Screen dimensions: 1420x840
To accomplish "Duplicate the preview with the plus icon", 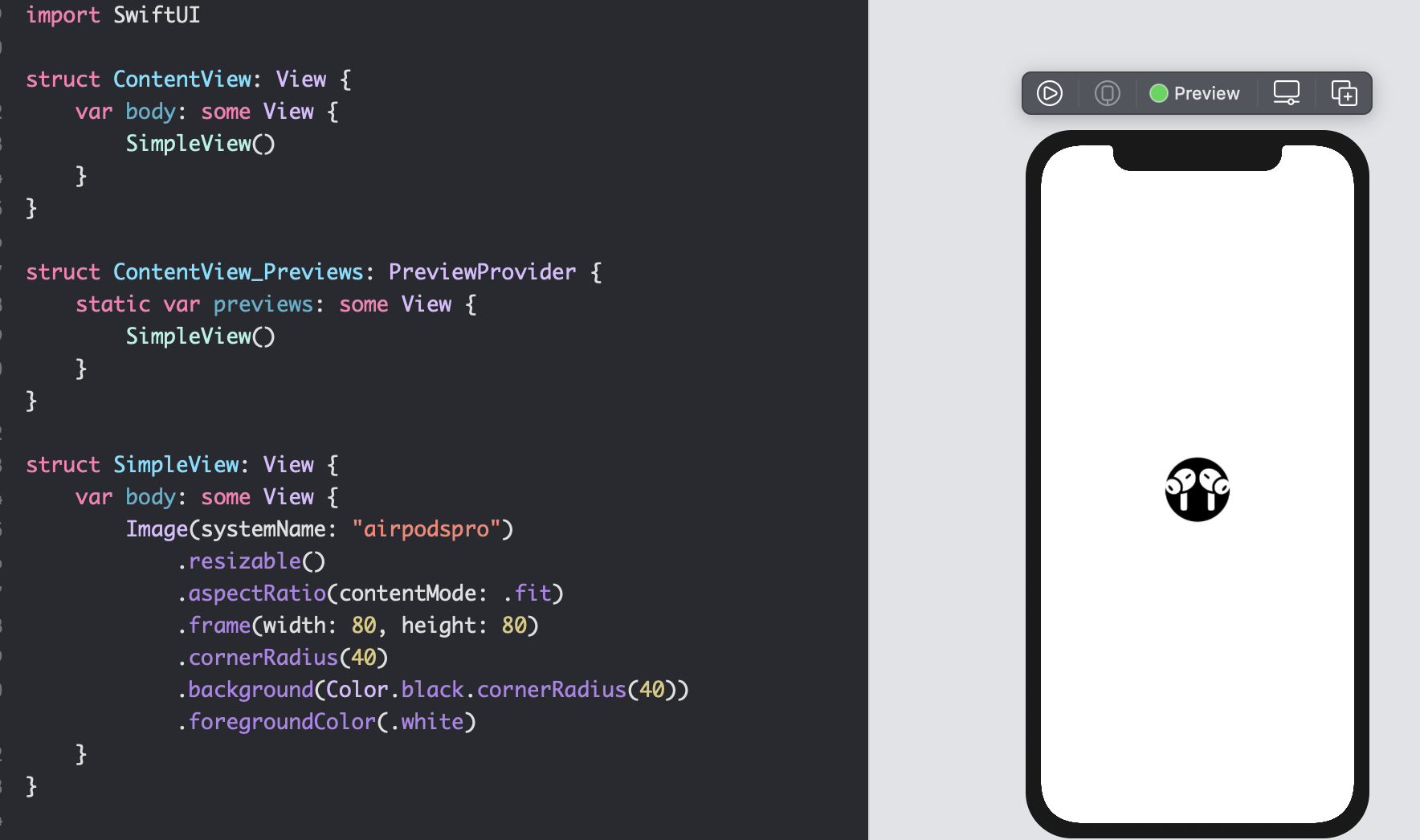I will [x=1345, y=93].
